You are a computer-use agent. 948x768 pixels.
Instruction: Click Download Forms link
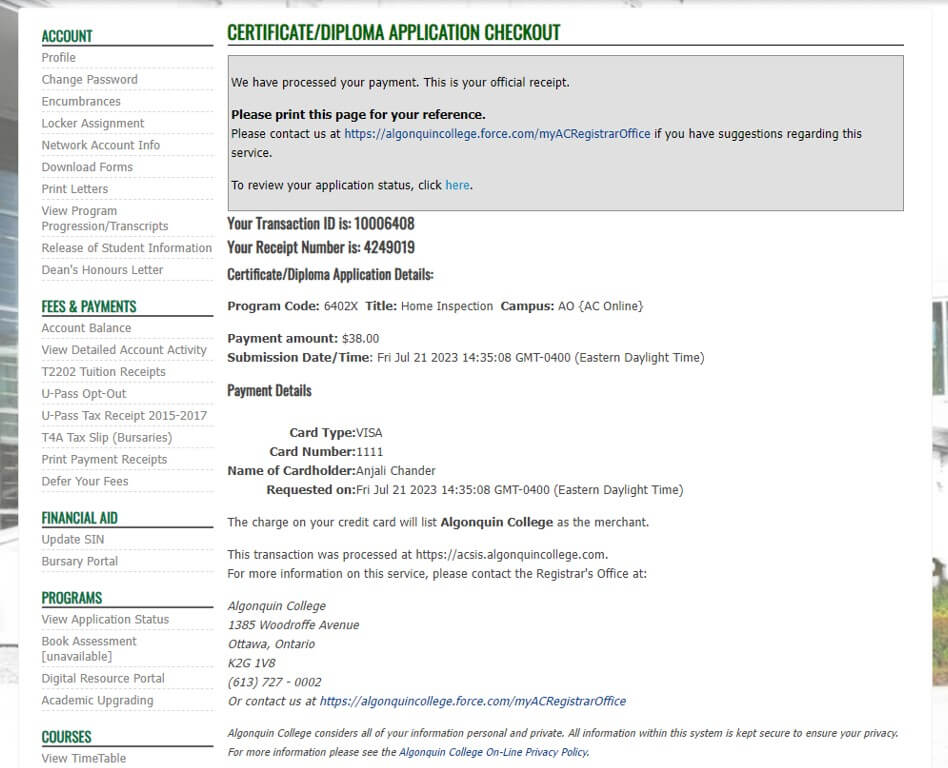click(x=87, y=168)
